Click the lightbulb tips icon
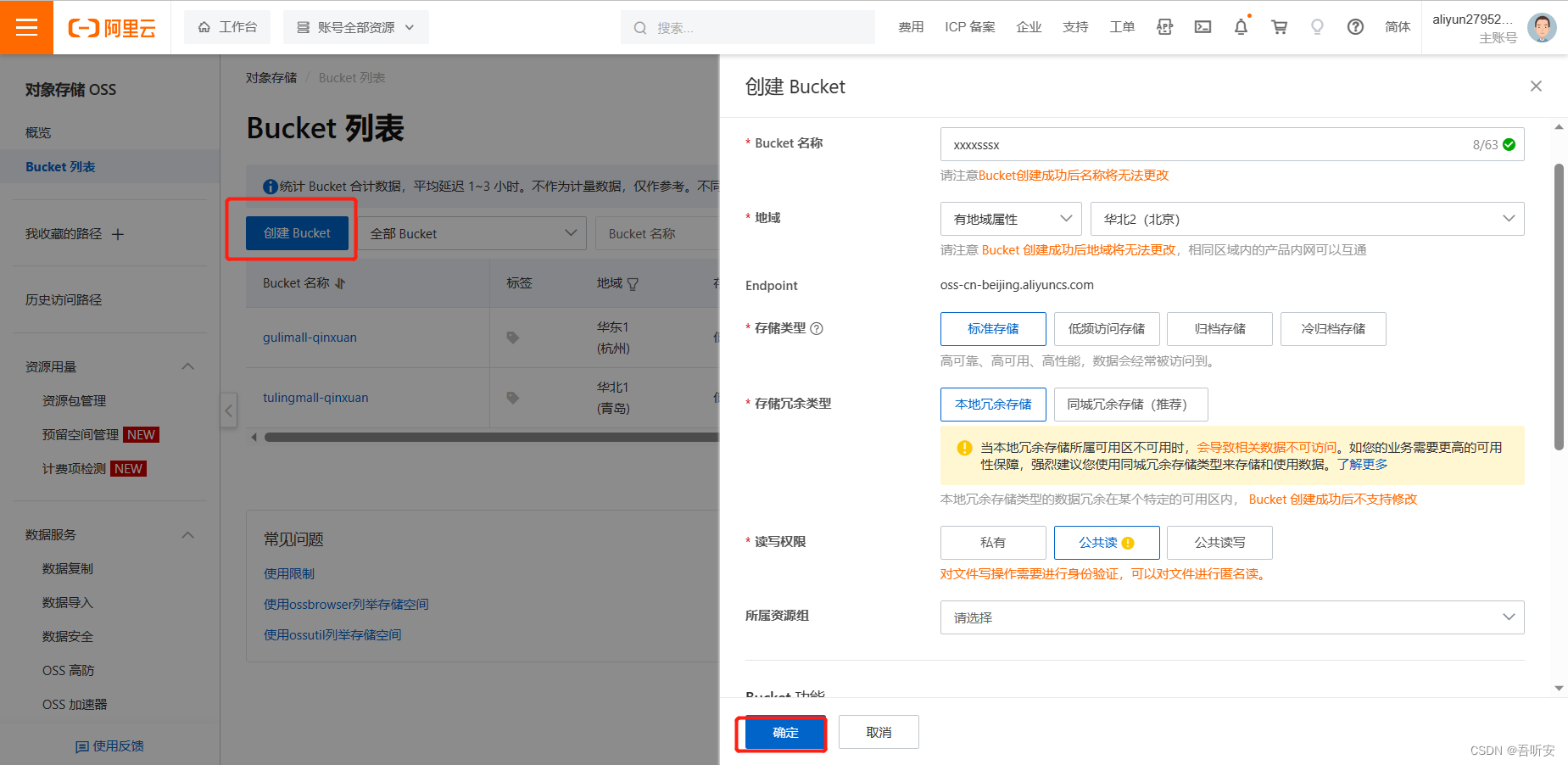 point(1317,27)
